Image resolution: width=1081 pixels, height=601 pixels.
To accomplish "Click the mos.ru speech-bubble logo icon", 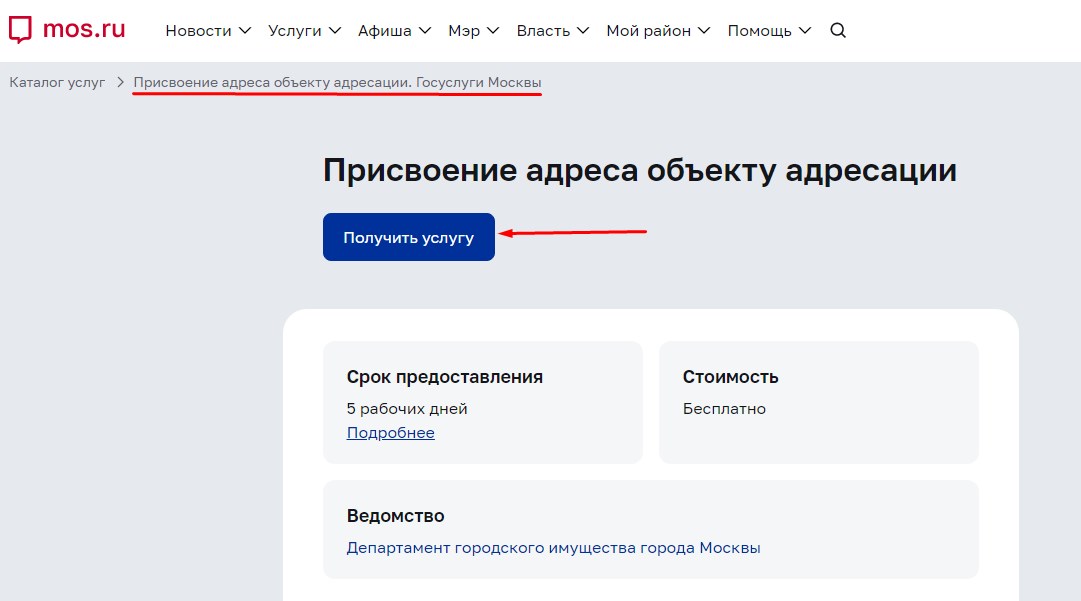I will click(x=20, y=30).
